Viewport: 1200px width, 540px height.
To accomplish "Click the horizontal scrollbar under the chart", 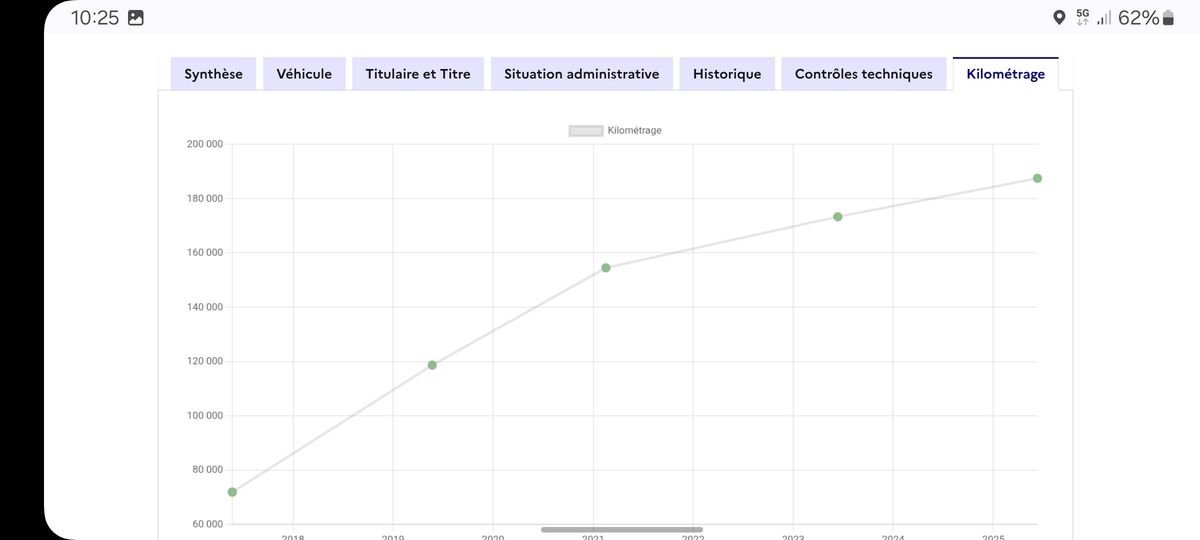I will point(622,529).
